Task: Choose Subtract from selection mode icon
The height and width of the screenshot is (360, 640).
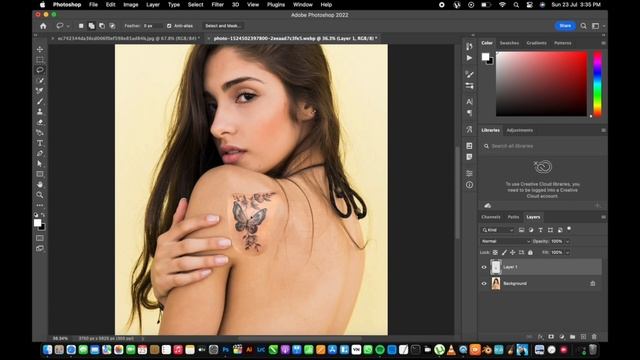Action: coord(102,26)
